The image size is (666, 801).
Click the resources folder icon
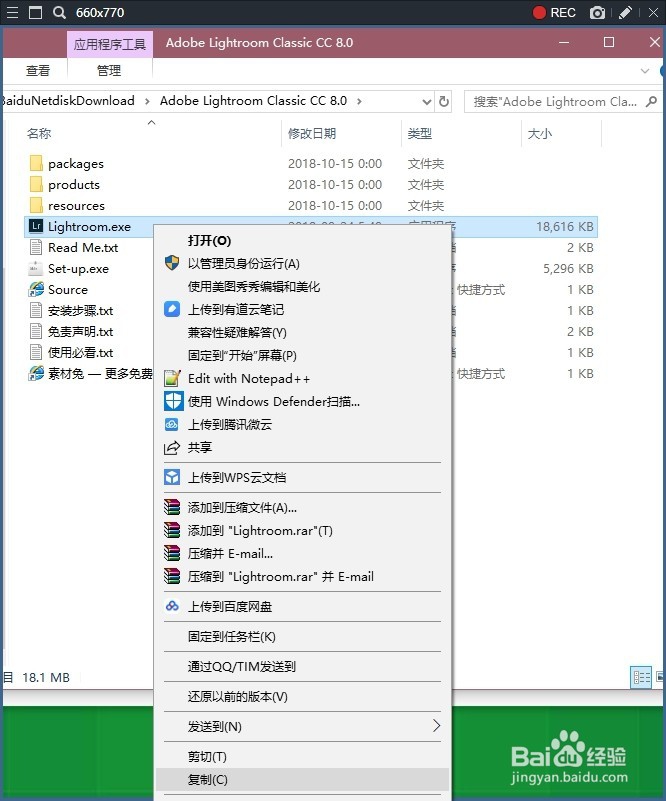point(36,205)
